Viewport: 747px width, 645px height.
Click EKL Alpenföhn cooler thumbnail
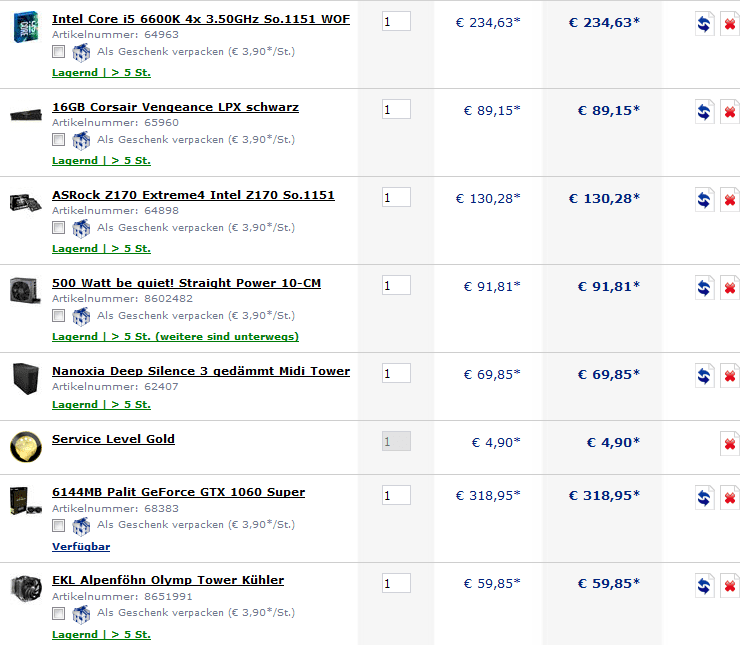tap(26, 589)
